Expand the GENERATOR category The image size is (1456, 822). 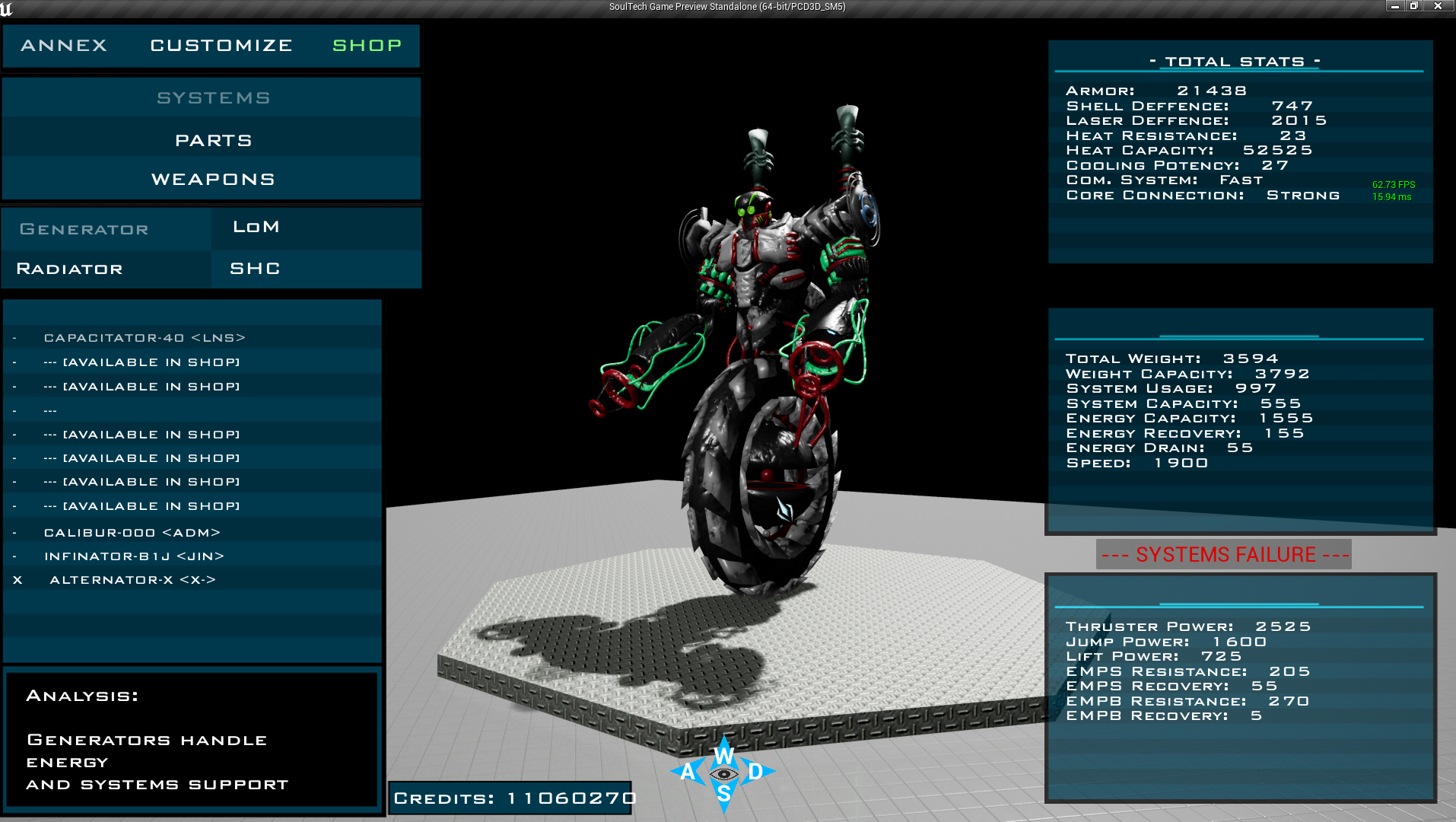[x=84, y=229]
